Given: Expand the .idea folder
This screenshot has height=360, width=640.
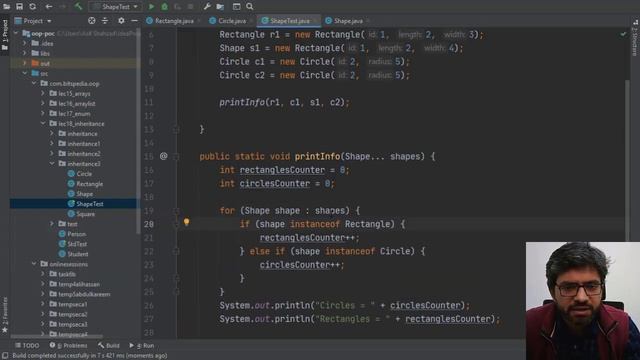Looking at the screenshot, I should (x=25, y=43).
